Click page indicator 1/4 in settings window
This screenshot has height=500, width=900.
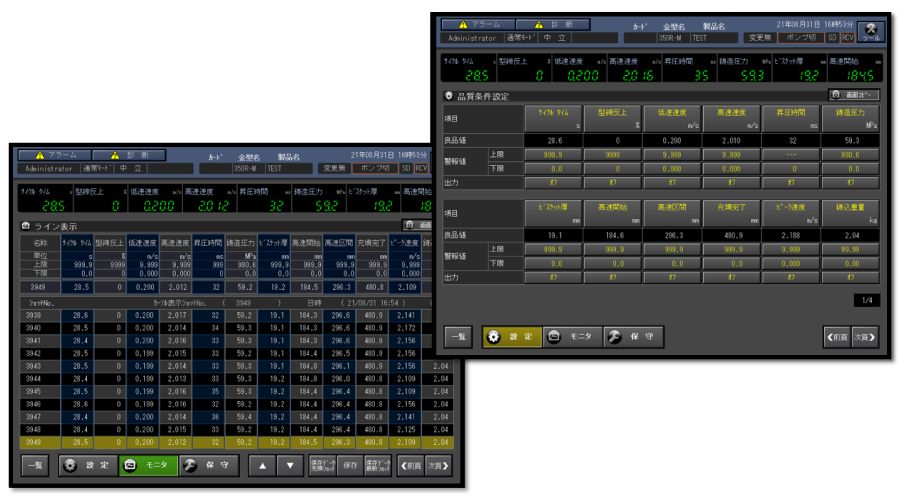coord(867,300)
